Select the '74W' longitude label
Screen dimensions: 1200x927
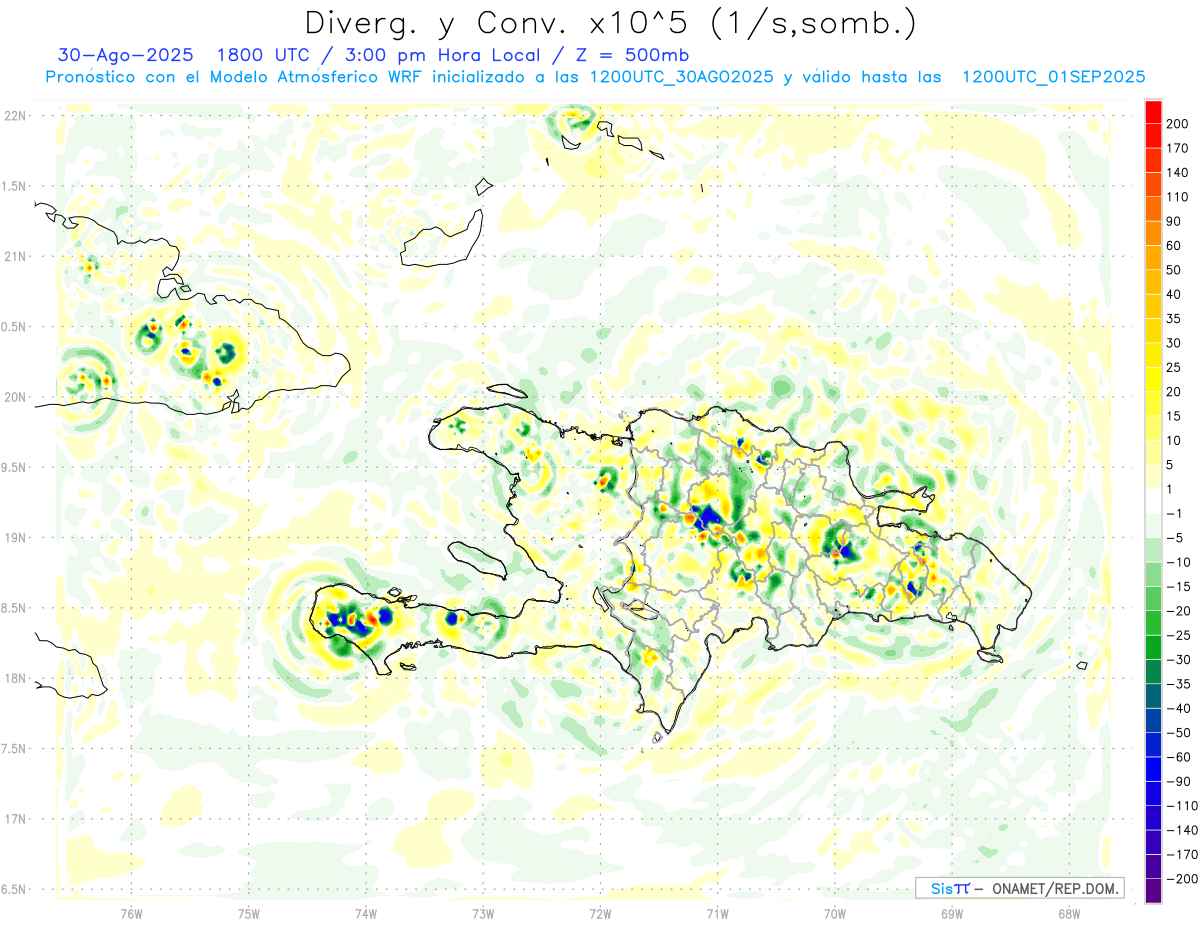[x=366, y=913]
